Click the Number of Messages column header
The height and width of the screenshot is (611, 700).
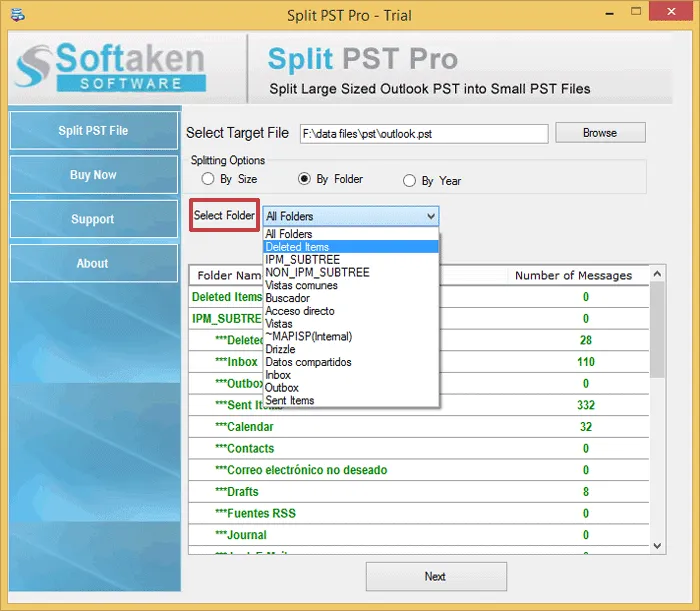point(574,275)
